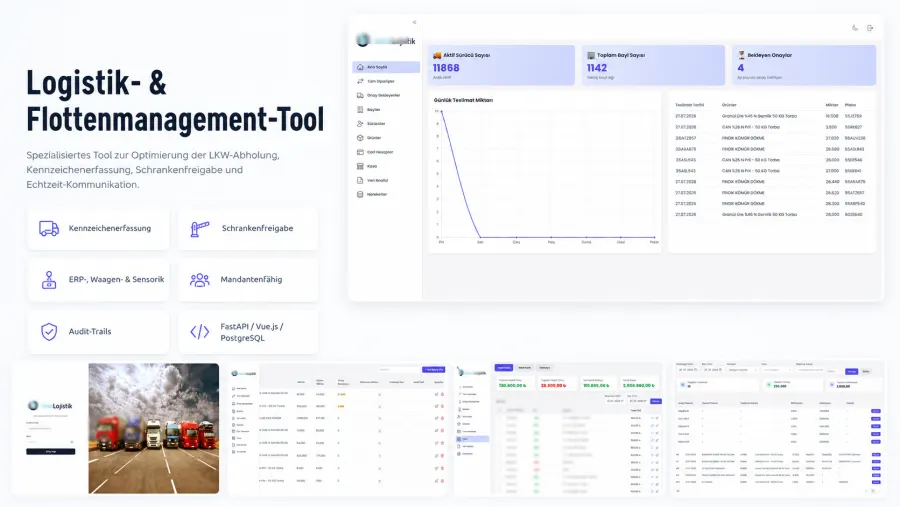Open the report filter screenshot thumbnail
Screen dimensions: 900x507
pyautogui.click(x=778, y=428)
